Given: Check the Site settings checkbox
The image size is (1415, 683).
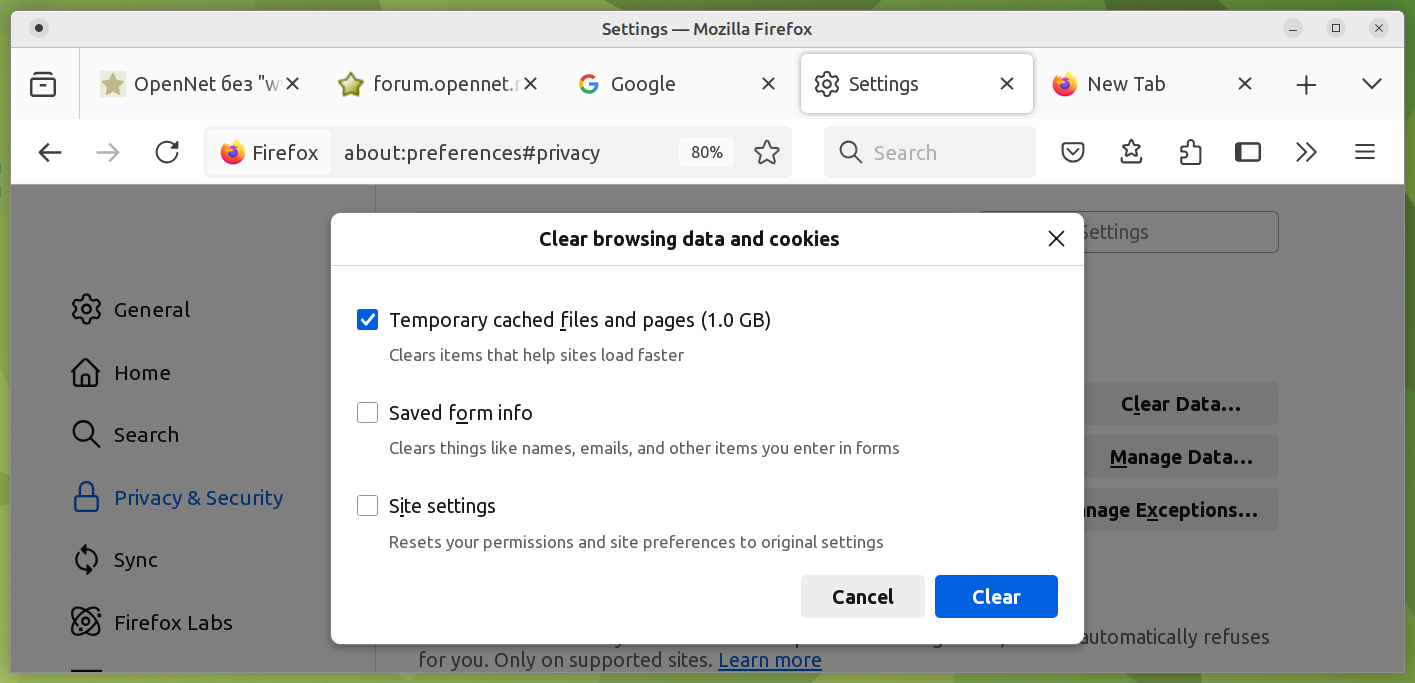Looking at the screenshot, I should 368,506.
